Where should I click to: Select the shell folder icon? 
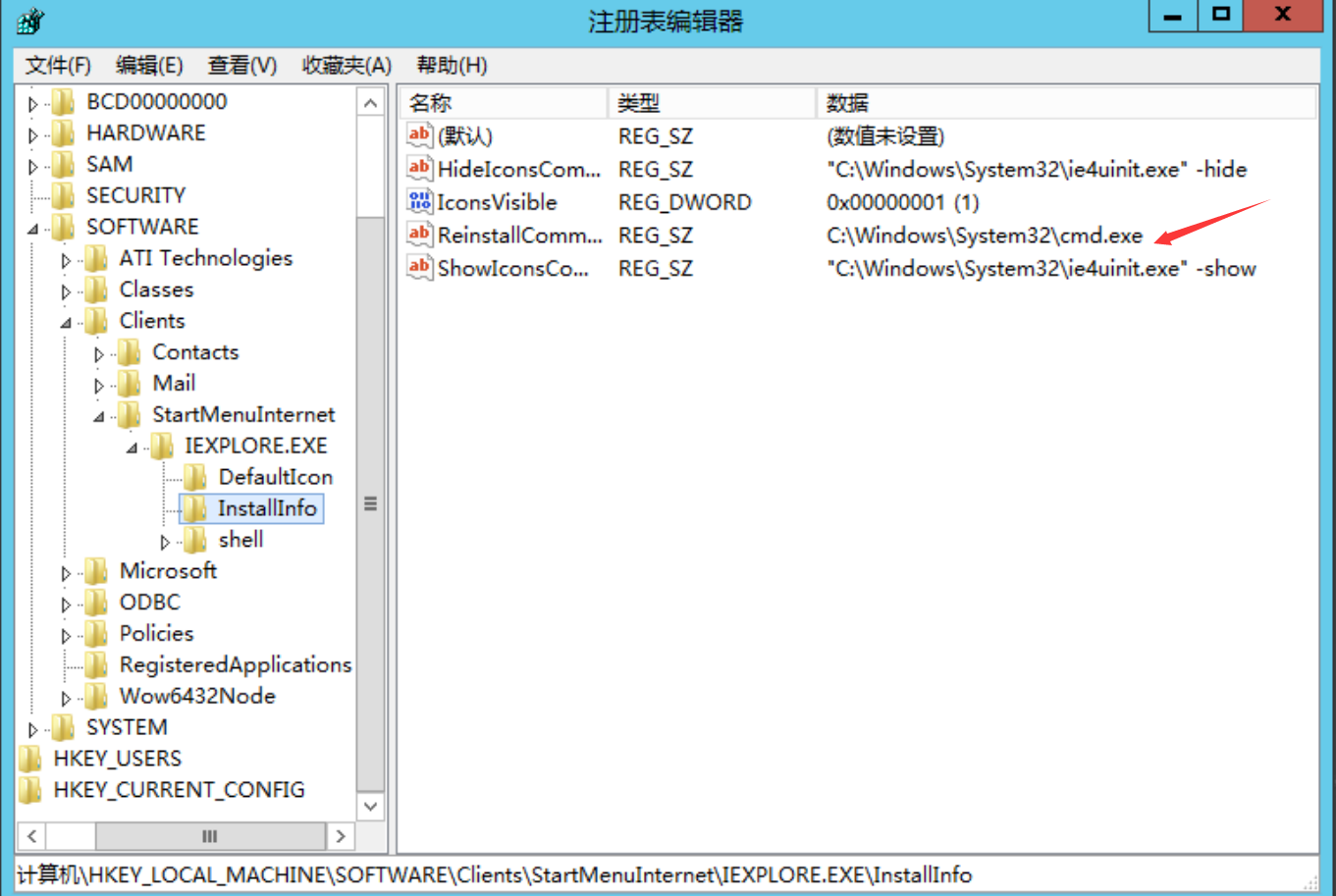[195, 540]
